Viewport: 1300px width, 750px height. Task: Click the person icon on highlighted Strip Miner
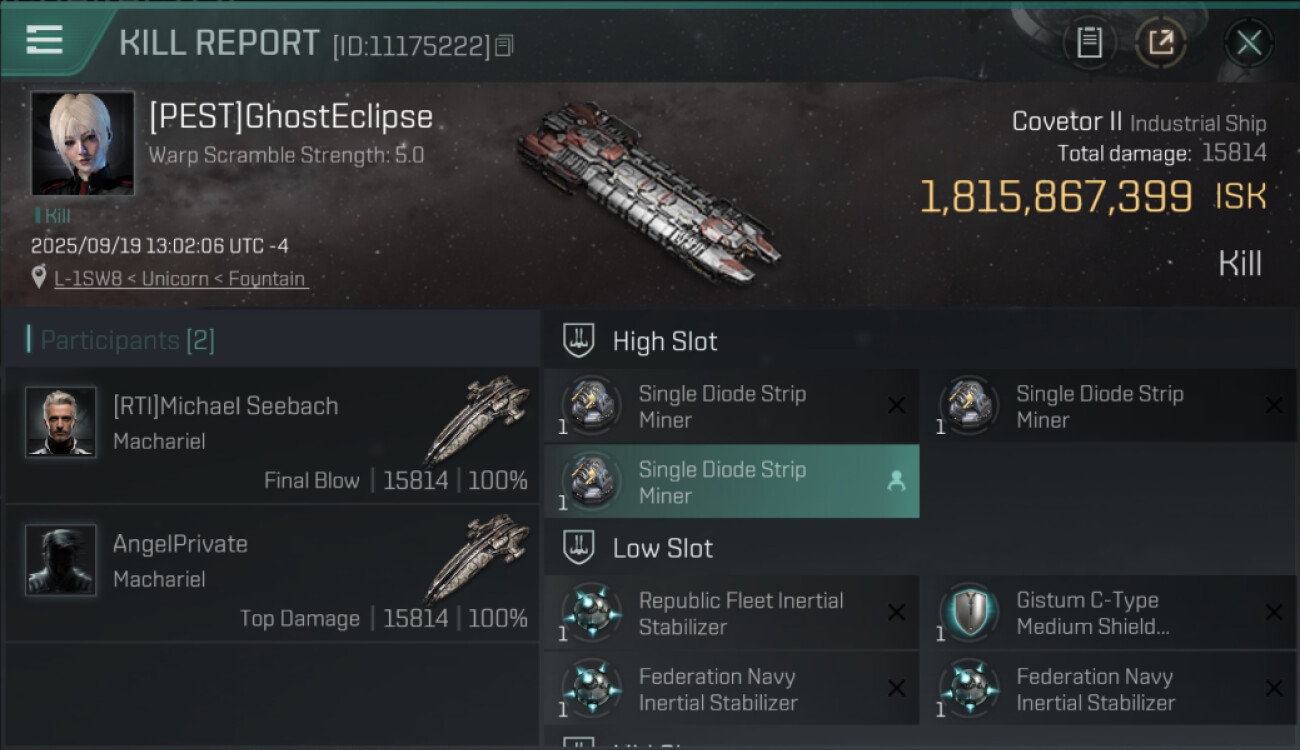(896, 482)
